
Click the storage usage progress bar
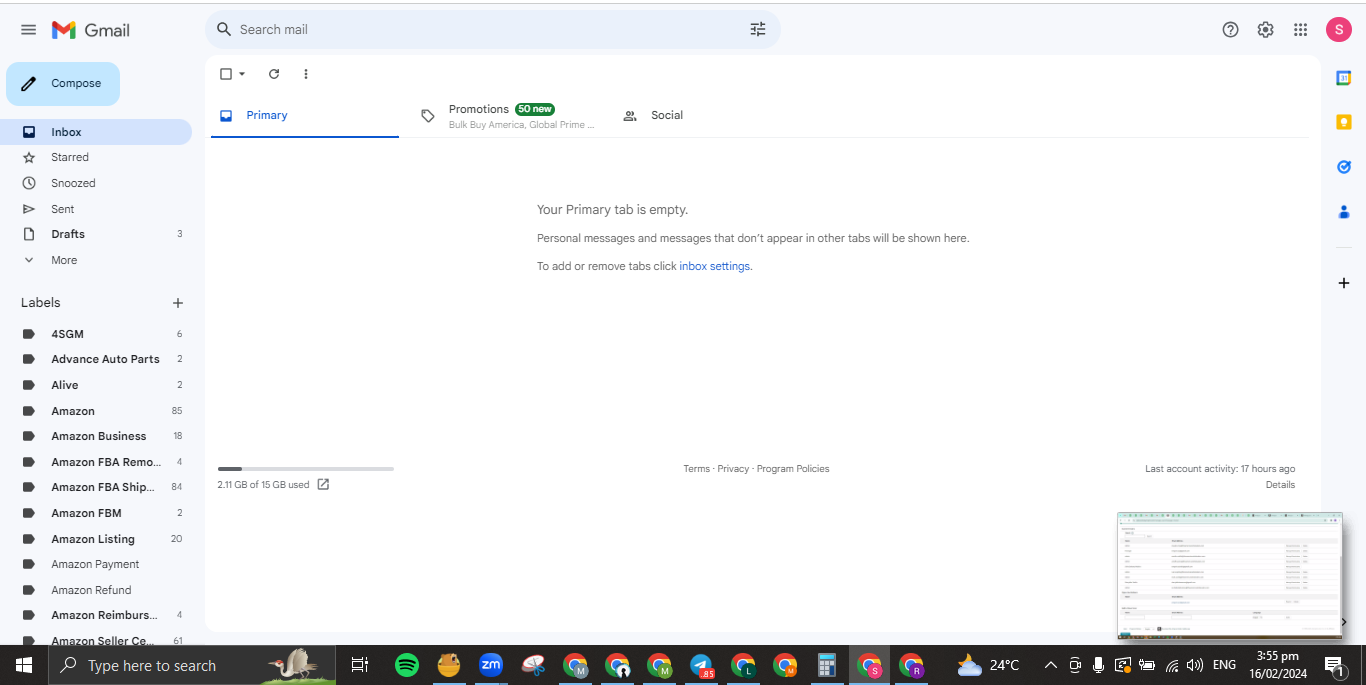(306, 468)
